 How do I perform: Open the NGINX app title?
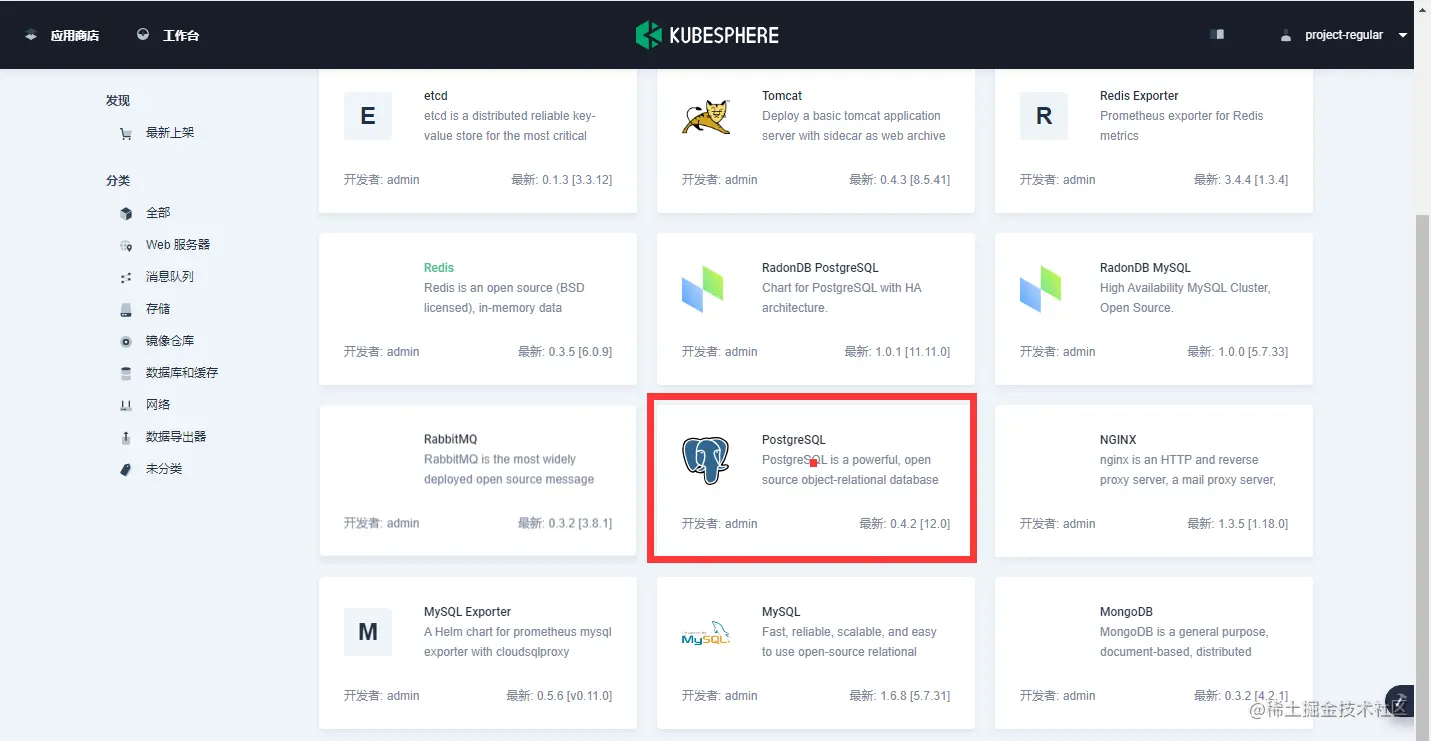[x=1118, y=440]
